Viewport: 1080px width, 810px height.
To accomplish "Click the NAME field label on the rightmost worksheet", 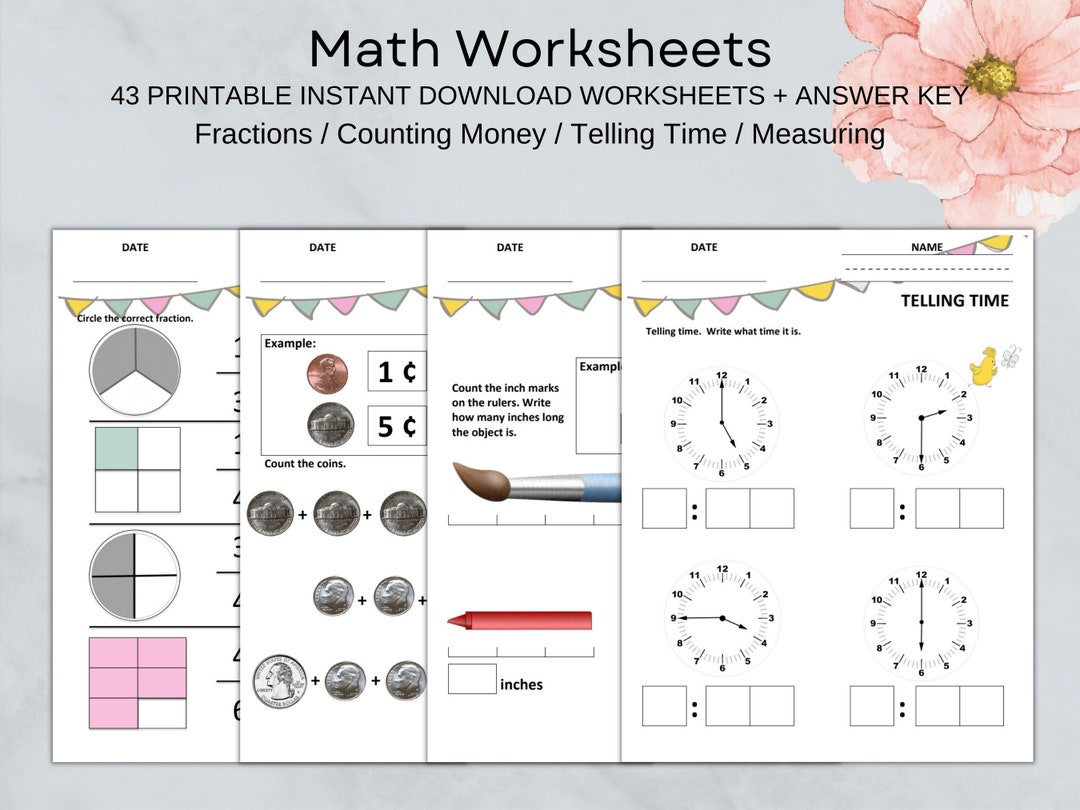I will coord(926,247).
